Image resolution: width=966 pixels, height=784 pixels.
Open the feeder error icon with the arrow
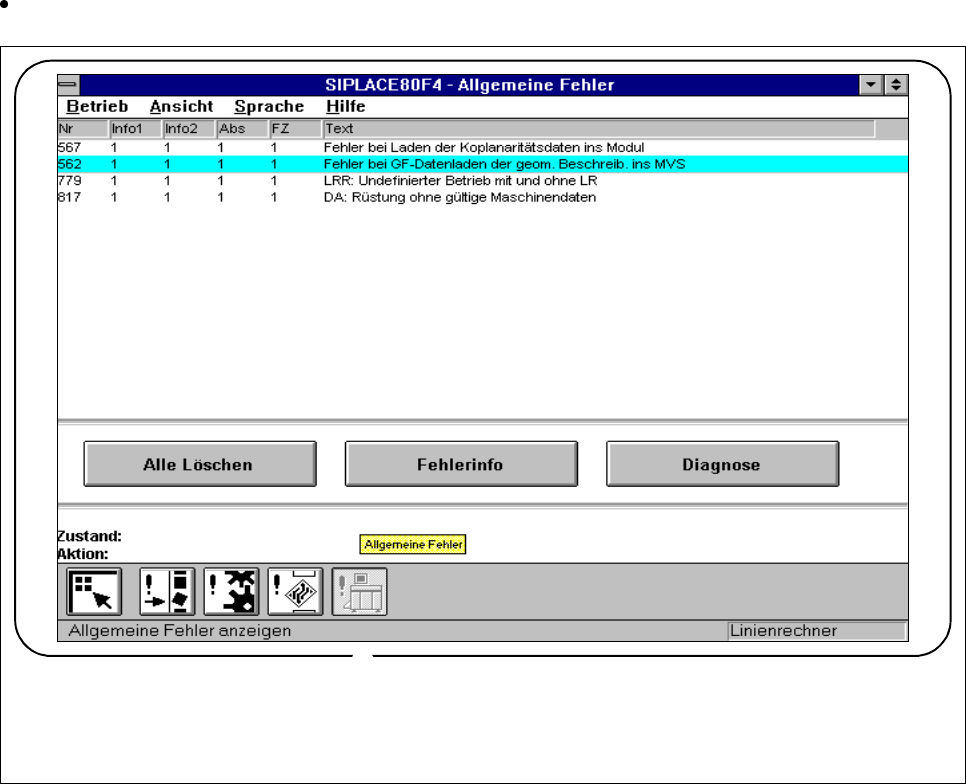(x=167, y=592)
